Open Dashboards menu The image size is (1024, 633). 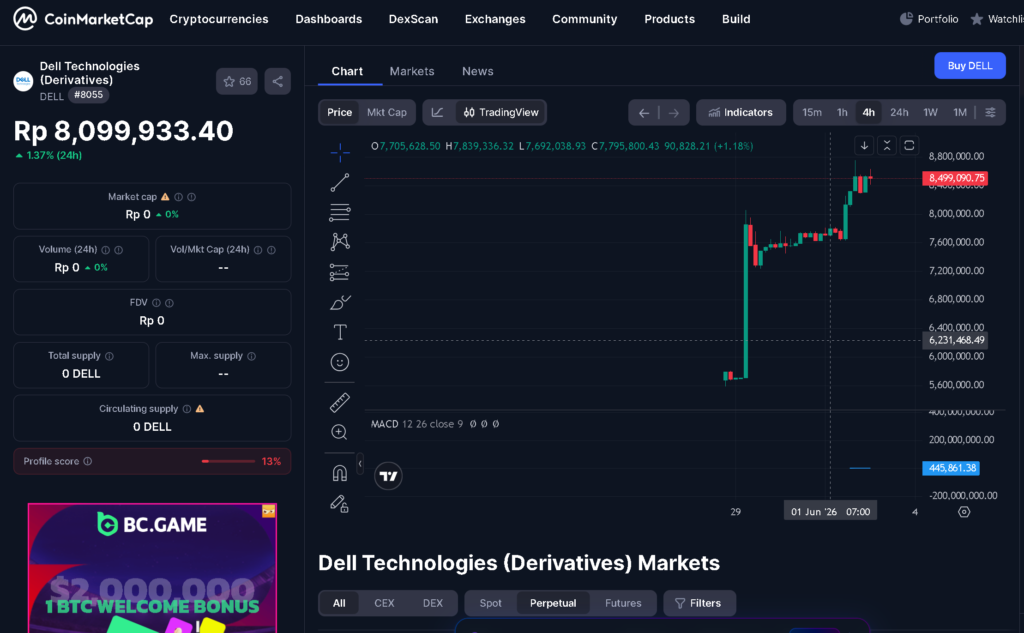click(328, 19)
